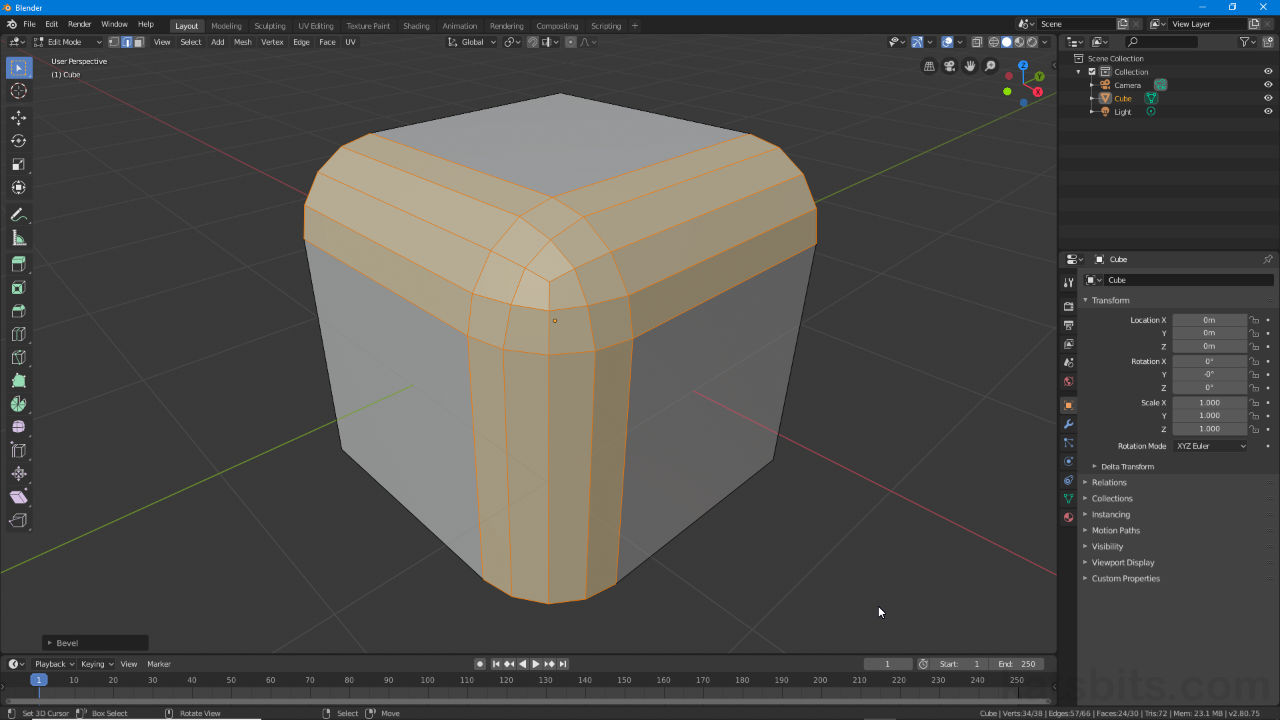Open the Render menu
This screenshot has height=720, width=1280.
coord(80,24)
